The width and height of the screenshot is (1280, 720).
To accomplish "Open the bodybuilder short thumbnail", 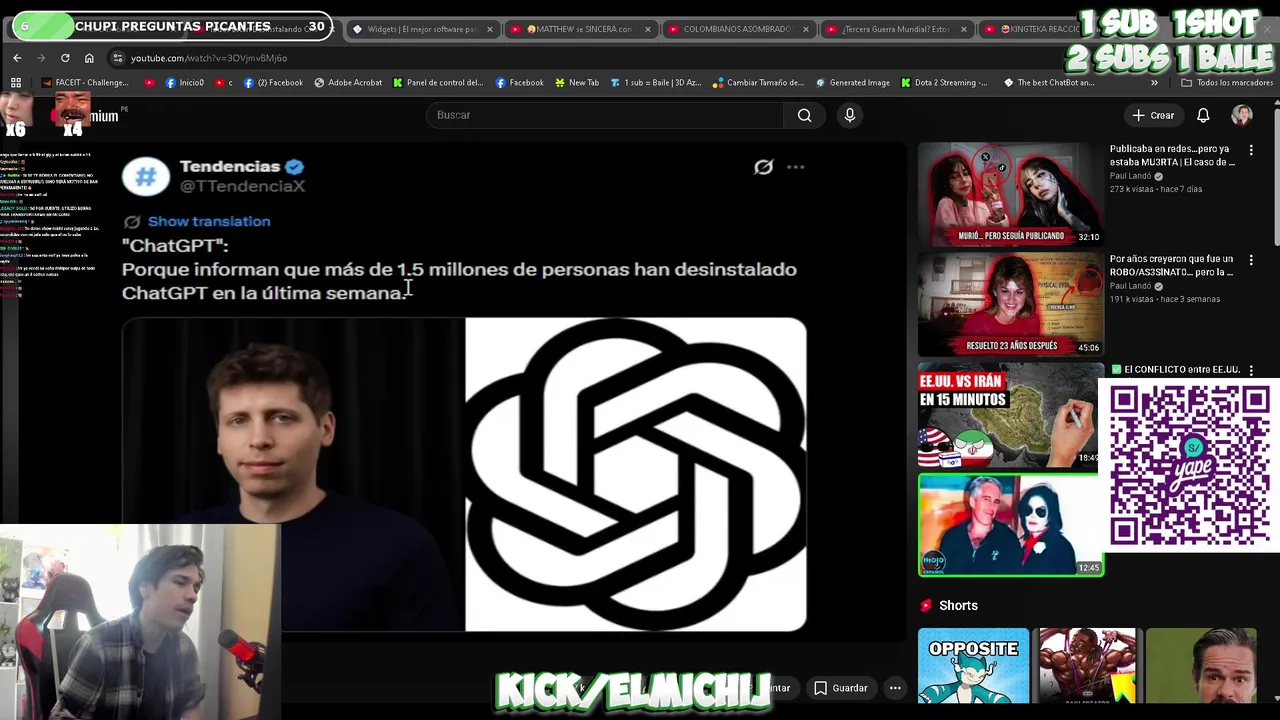I will click(1087, 666).
